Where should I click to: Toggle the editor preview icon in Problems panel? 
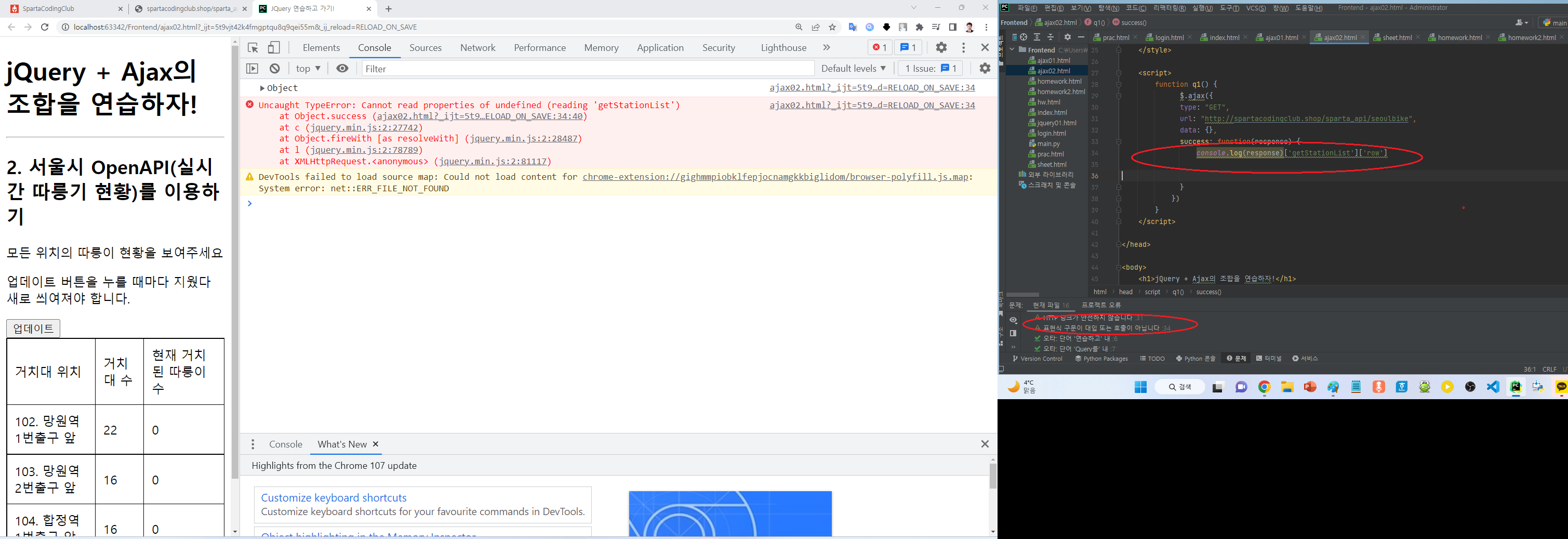[x=1013, y=333]
